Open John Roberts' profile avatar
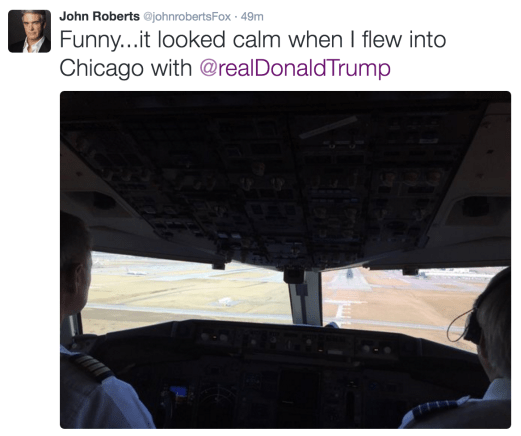This screenshot has width=521, height=436. click(29, 31)
